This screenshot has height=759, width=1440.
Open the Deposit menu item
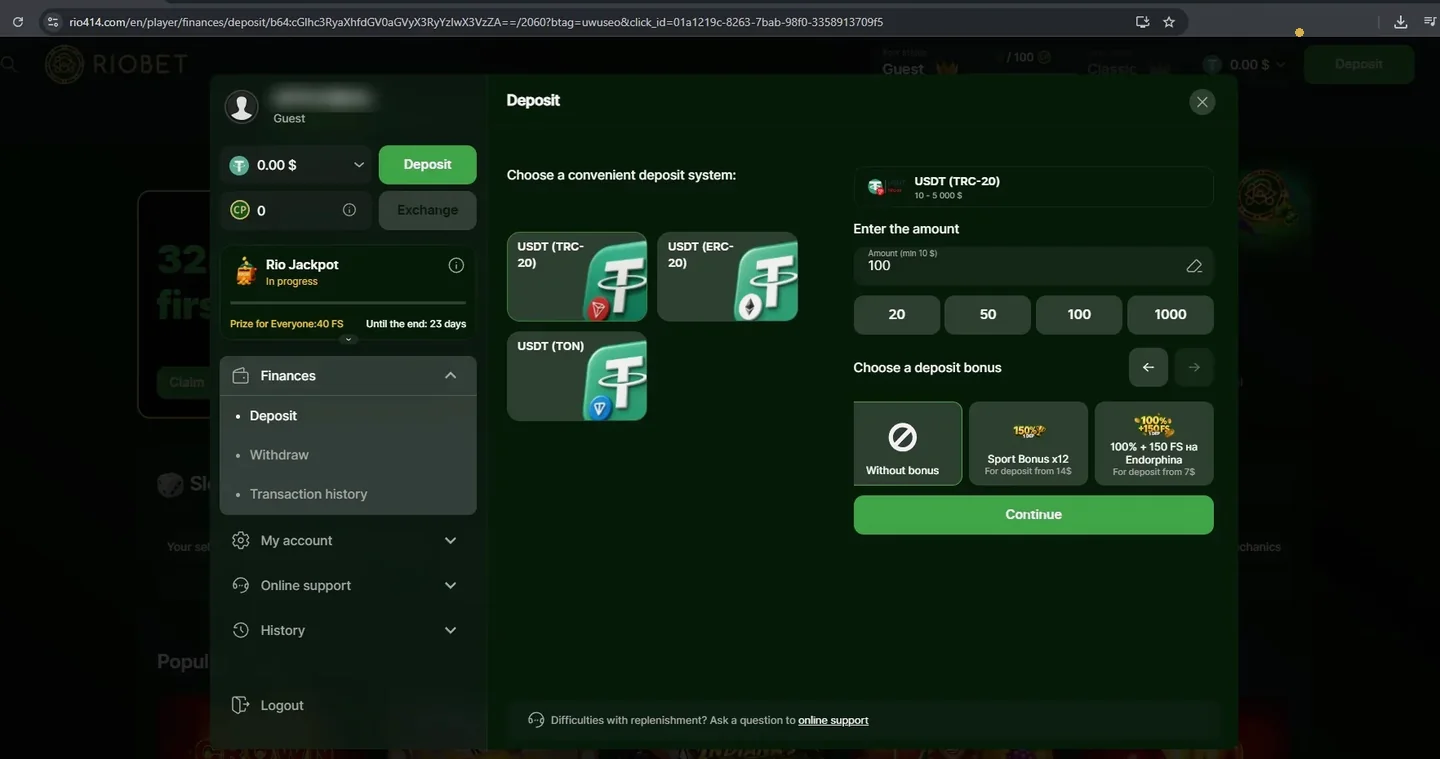pos(273,415)
